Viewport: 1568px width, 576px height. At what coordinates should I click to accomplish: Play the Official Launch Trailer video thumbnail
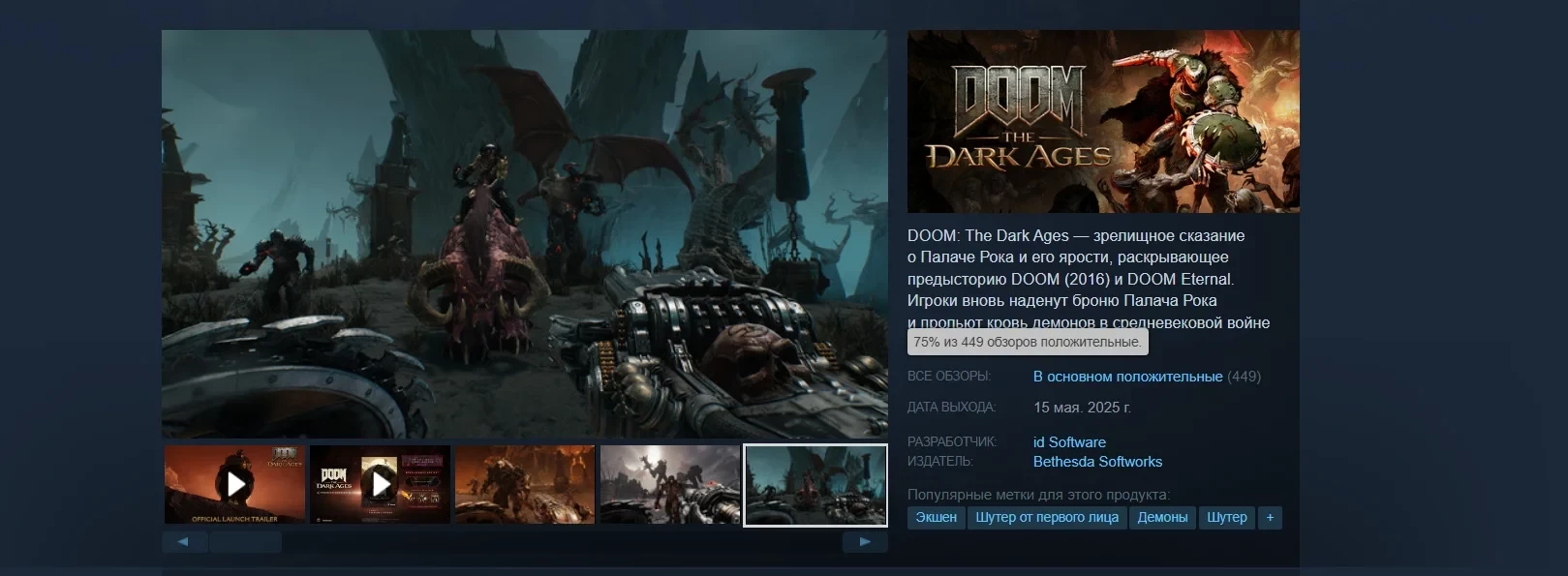(x=235, y=484)
